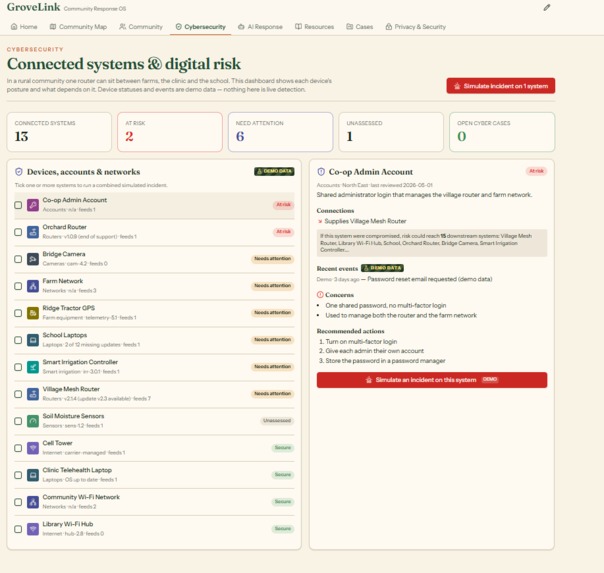Tick the Village Mesh Router checkbox
Viewport: 604px width, 573px height.
[x=18, y=394]
